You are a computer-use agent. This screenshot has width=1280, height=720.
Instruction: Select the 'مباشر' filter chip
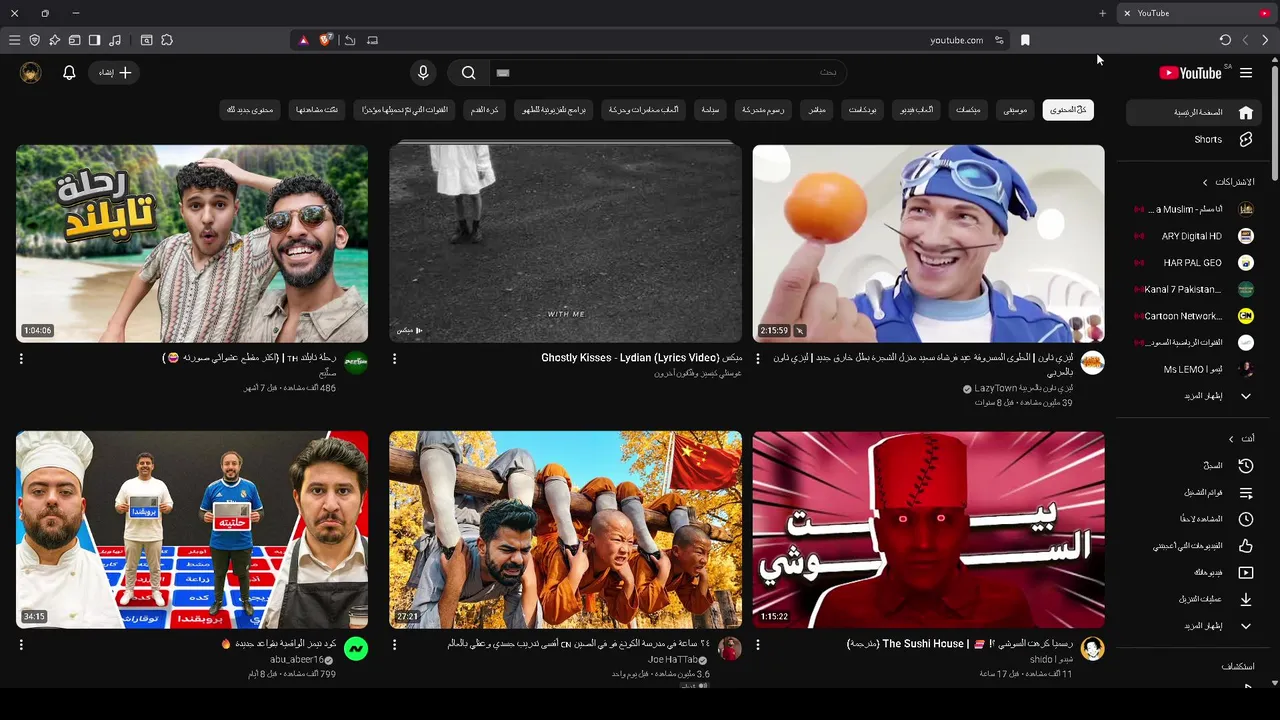point(816,110)
